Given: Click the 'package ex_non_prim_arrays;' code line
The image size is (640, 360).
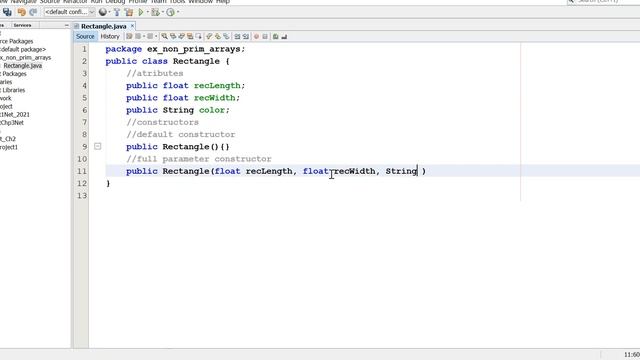Looking at the screenshot, I should coord(175,49).
